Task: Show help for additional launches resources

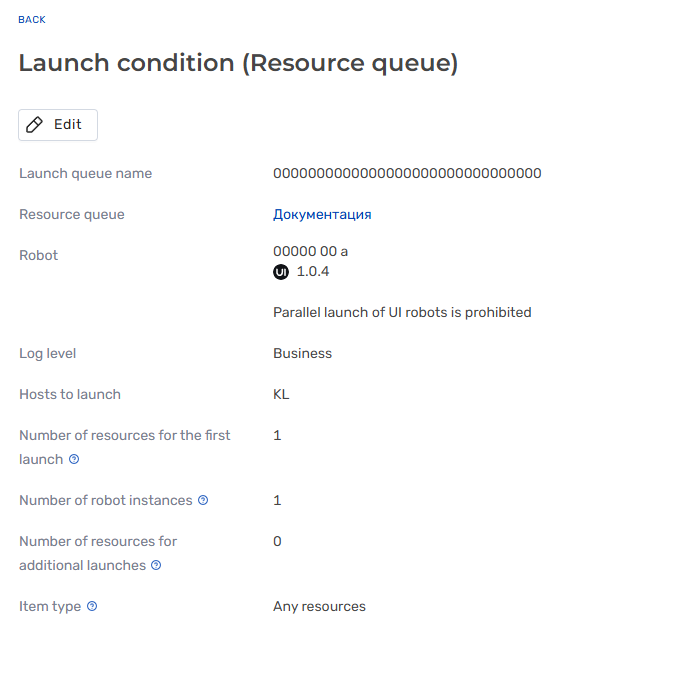Action: coord(156,565)
